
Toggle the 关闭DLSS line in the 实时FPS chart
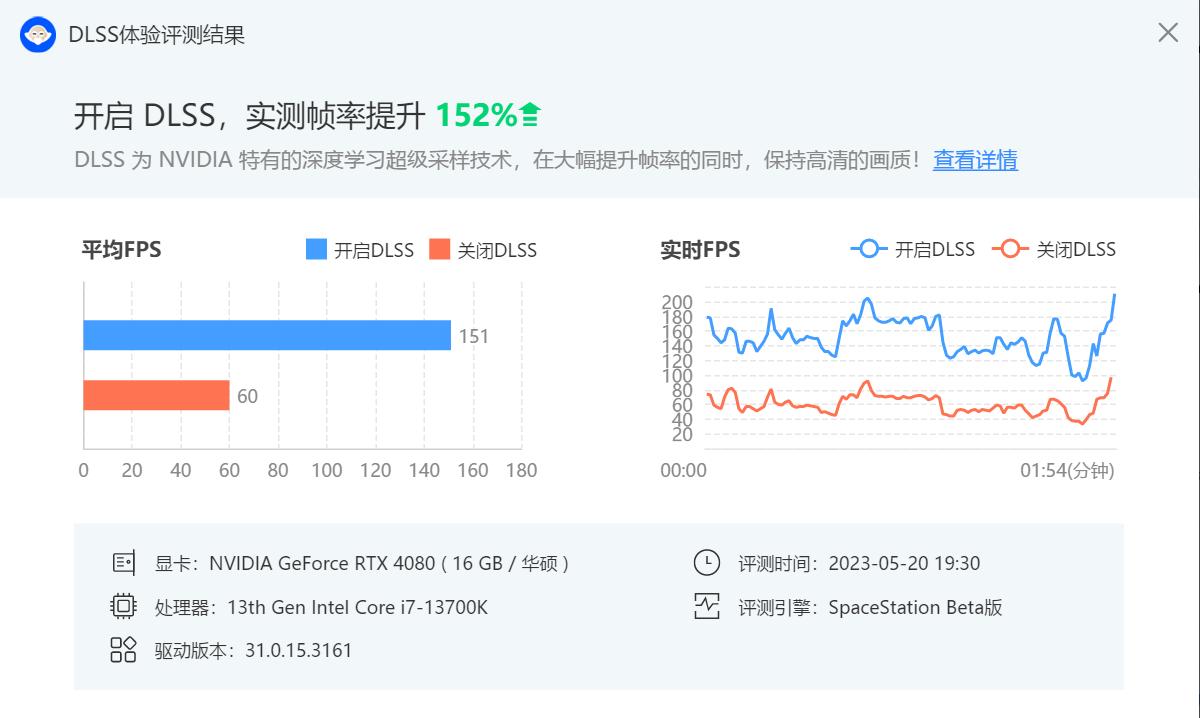point(1063,249)
